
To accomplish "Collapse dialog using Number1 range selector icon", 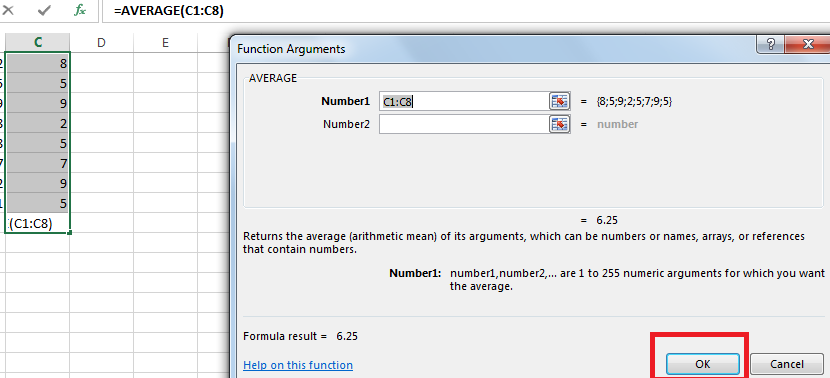I will pyautogui.click(x=559, y=102).
